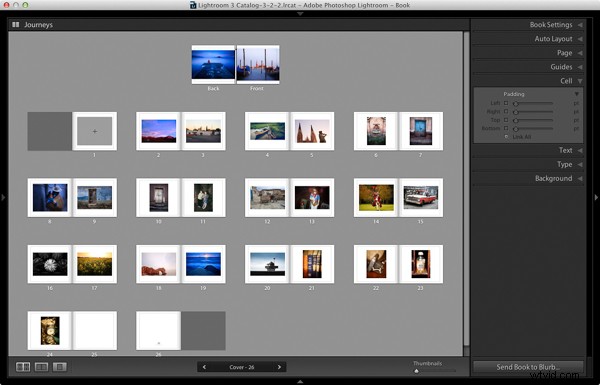600x385 pixels.
Task: Select page 12 thumbnail
Action: [267, 197]
